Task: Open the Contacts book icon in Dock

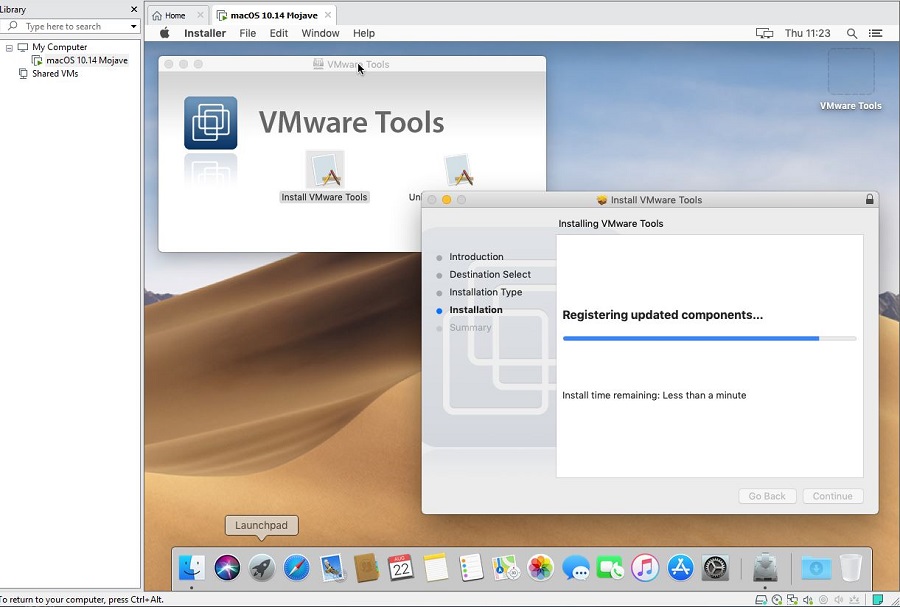Action: [366, 568]
